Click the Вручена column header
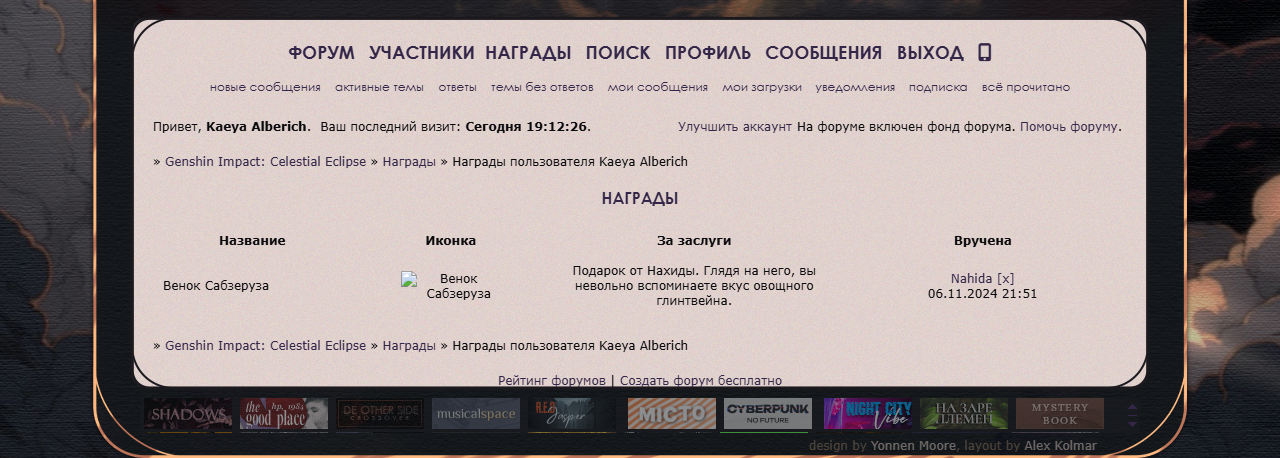The height and width of the screenshot is (458, 1280). coord(983,241)
